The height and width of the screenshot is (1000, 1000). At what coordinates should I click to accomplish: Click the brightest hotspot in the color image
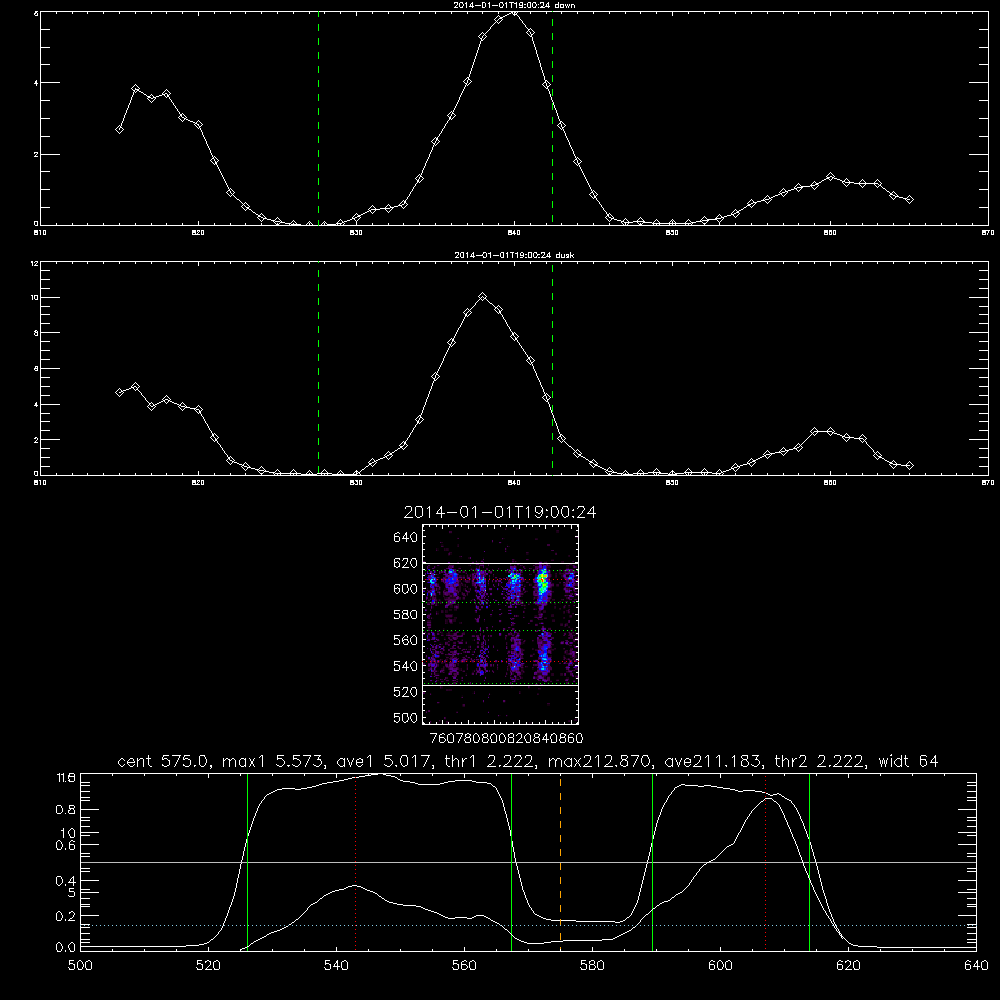click(543, 582)
